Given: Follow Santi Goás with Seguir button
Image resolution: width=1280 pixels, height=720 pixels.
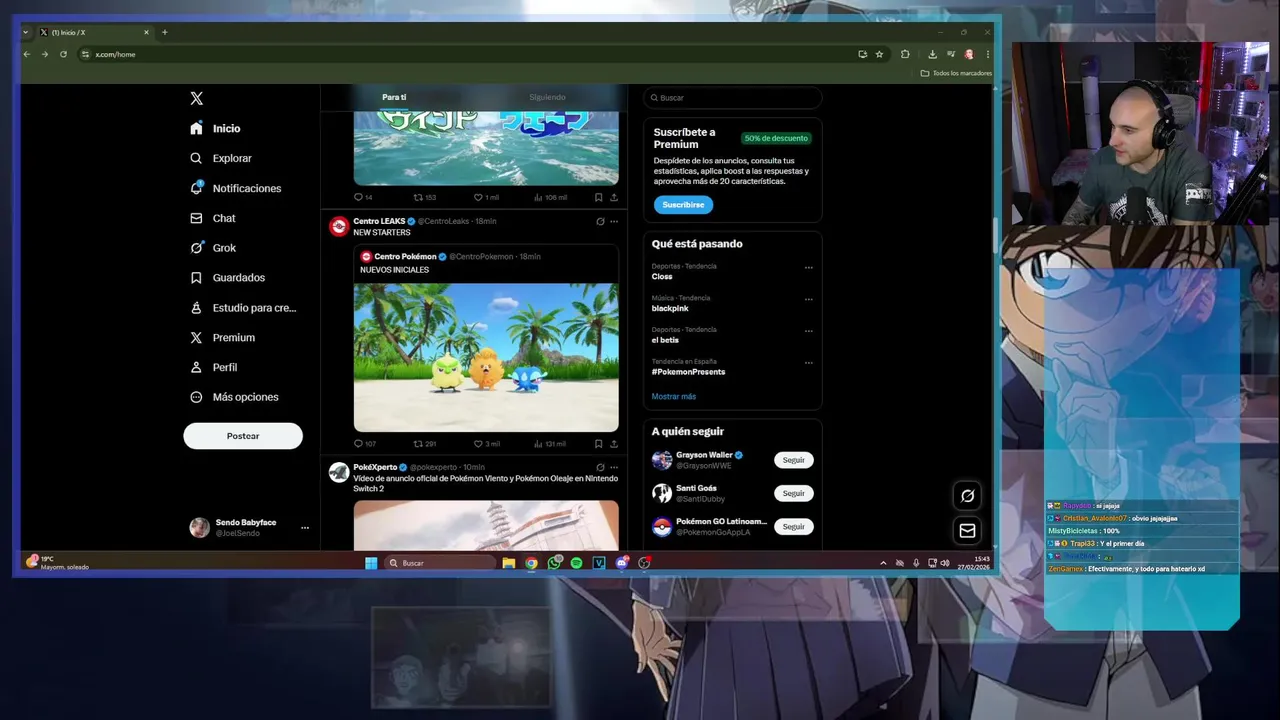Looking at the screenshot, I should click(793, 493).
